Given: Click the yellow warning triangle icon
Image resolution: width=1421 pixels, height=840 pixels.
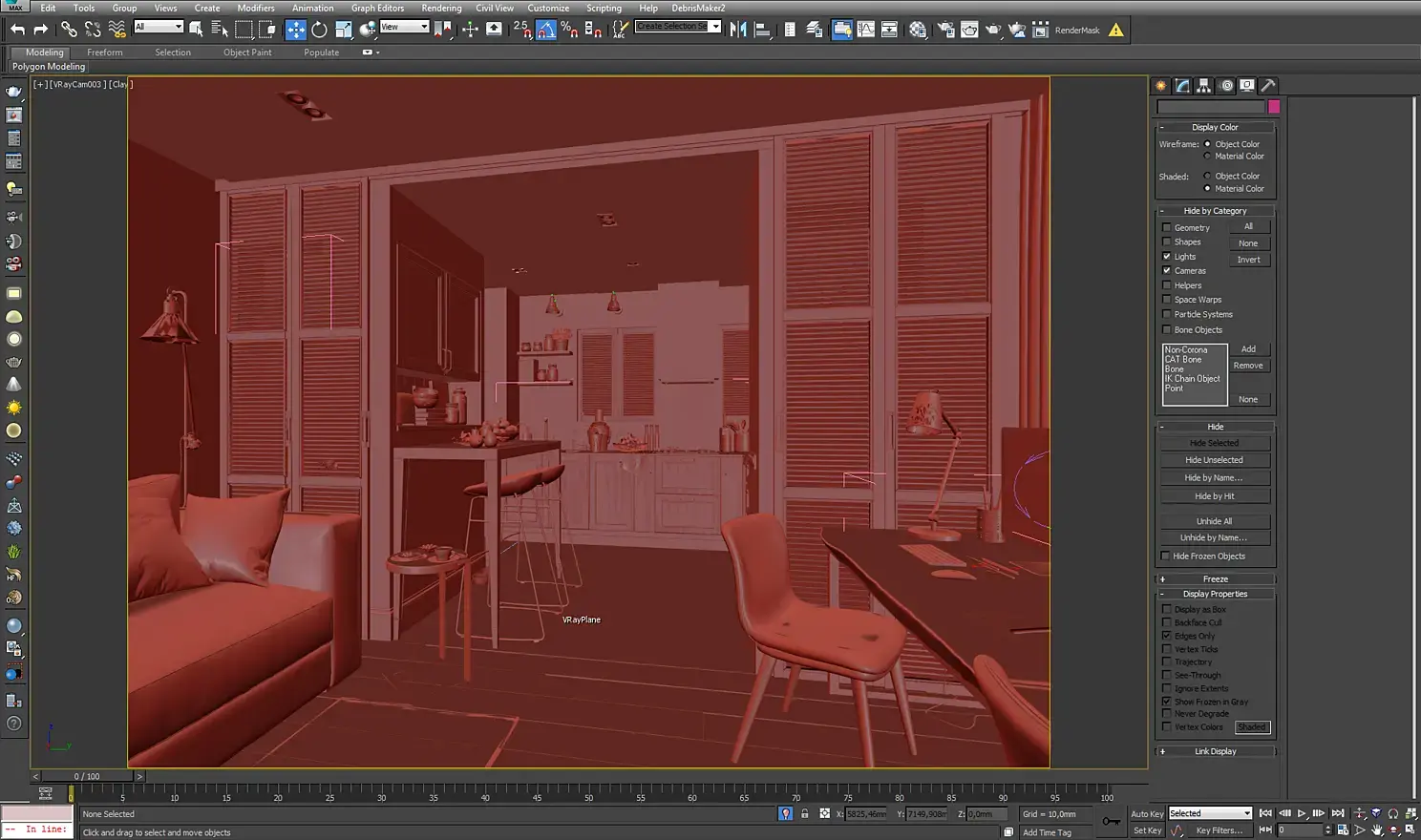Looking at the screenshot, I should coord(1115,30).
